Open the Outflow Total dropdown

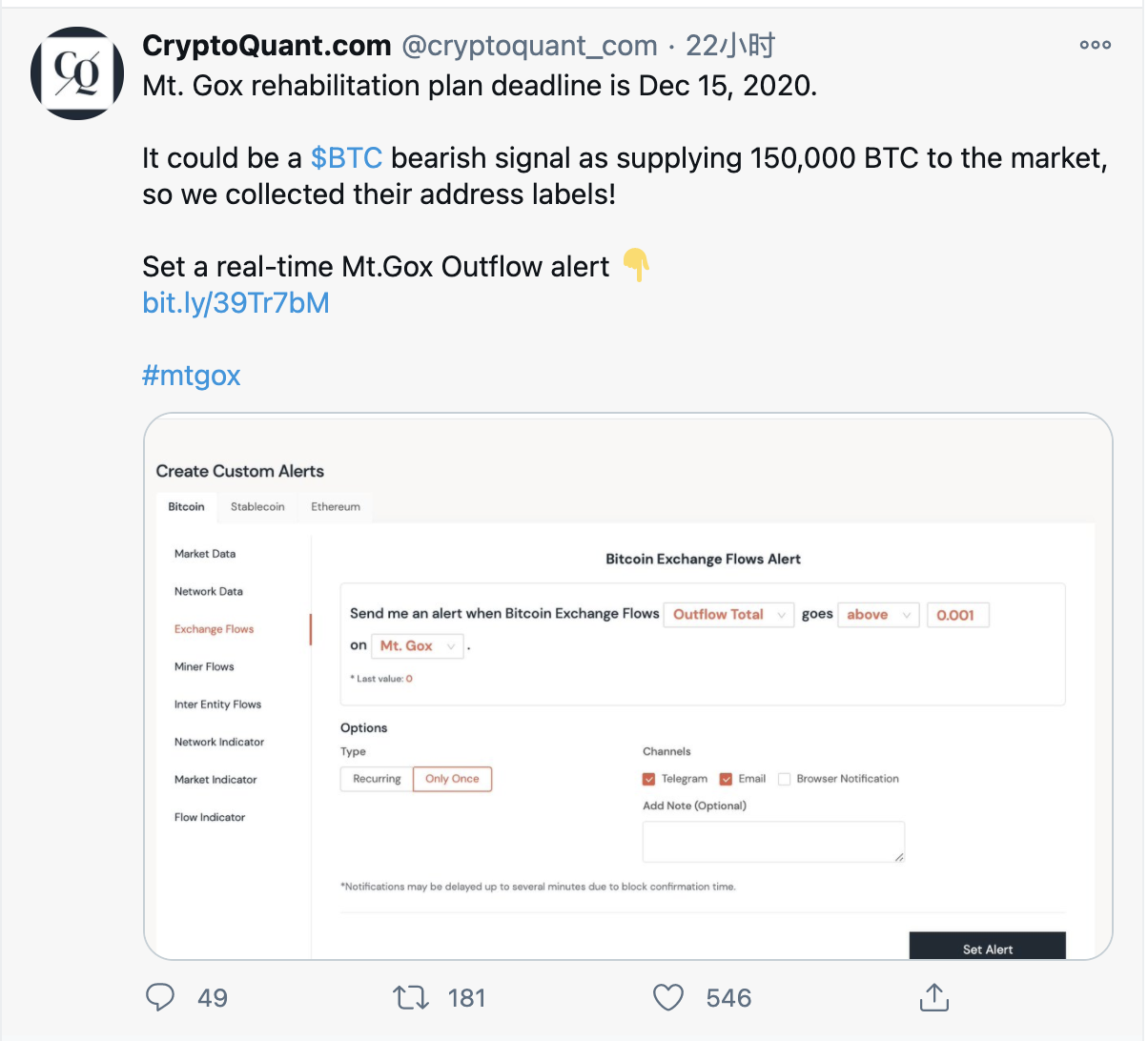pyautogui.click(x=729, y=615)
